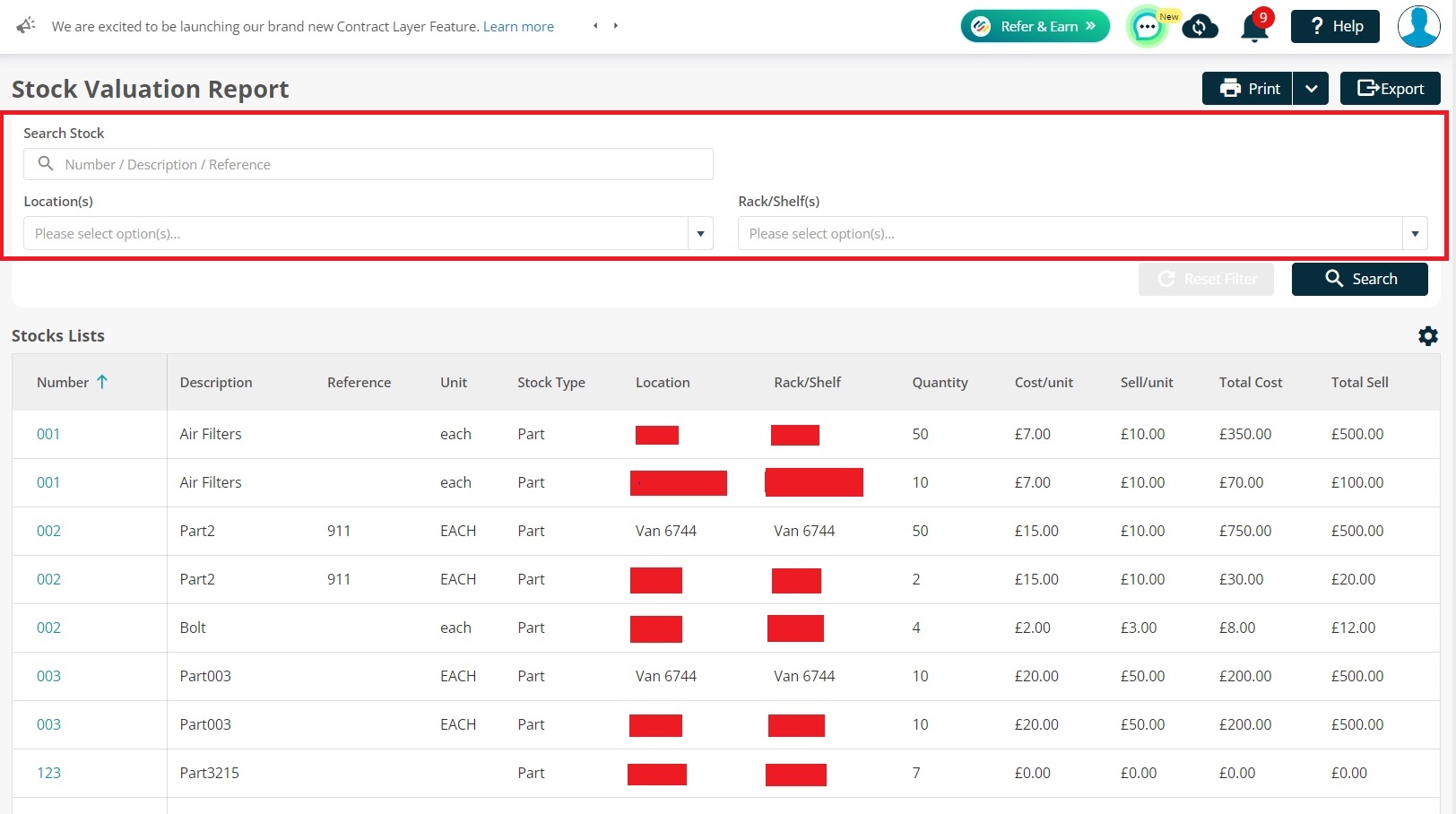Open stock 001 with quantity 50

(x=48, y=434)
